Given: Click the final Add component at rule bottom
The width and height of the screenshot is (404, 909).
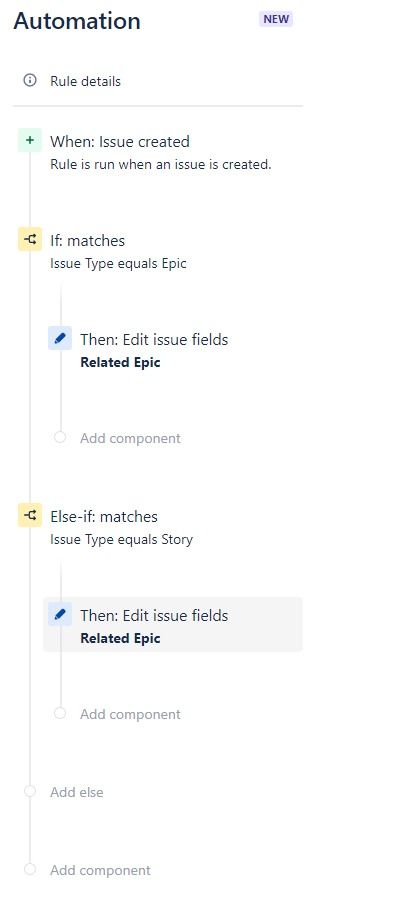Looking at the screenshot, I should tap(100, 870).
